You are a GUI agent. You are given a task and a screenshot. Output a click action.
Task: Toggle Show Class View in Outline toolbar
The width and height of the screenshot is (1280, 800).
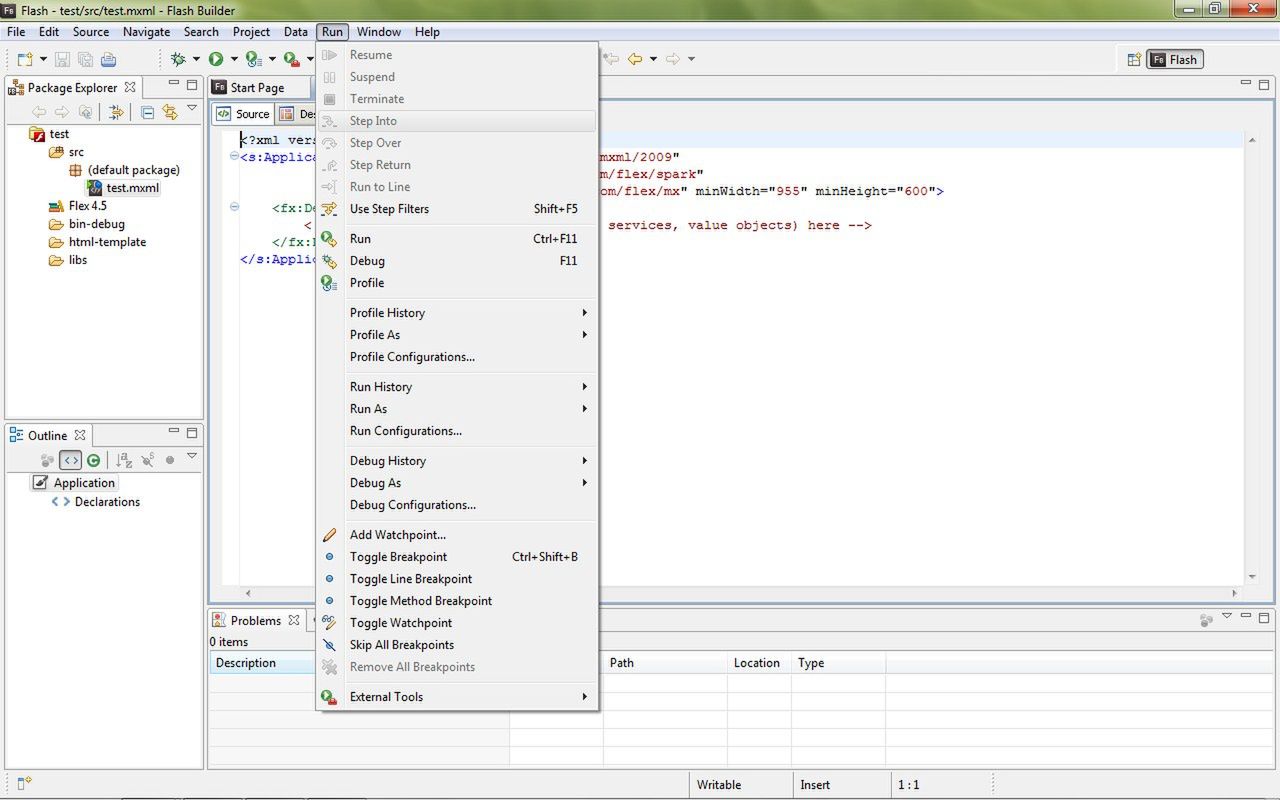click(x=70, y=460)
